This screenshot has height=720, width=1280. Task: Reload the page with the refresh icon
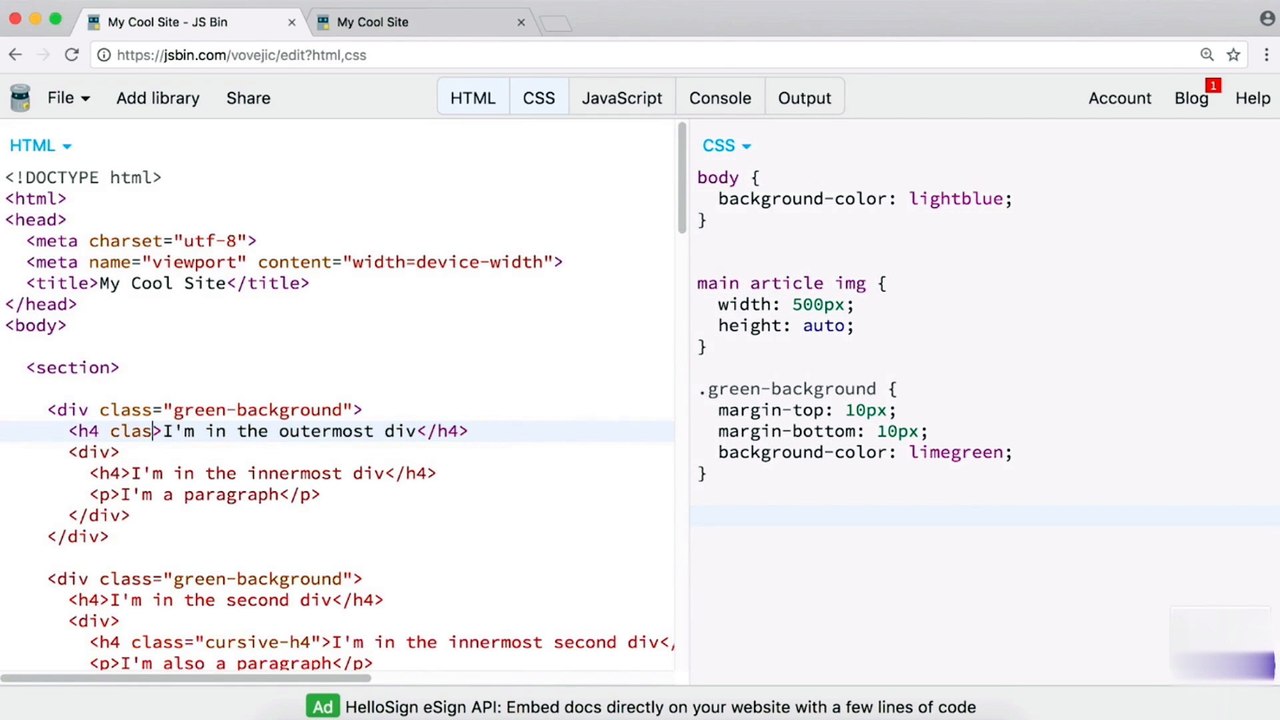pyautogui.click(x=71, y=55)
